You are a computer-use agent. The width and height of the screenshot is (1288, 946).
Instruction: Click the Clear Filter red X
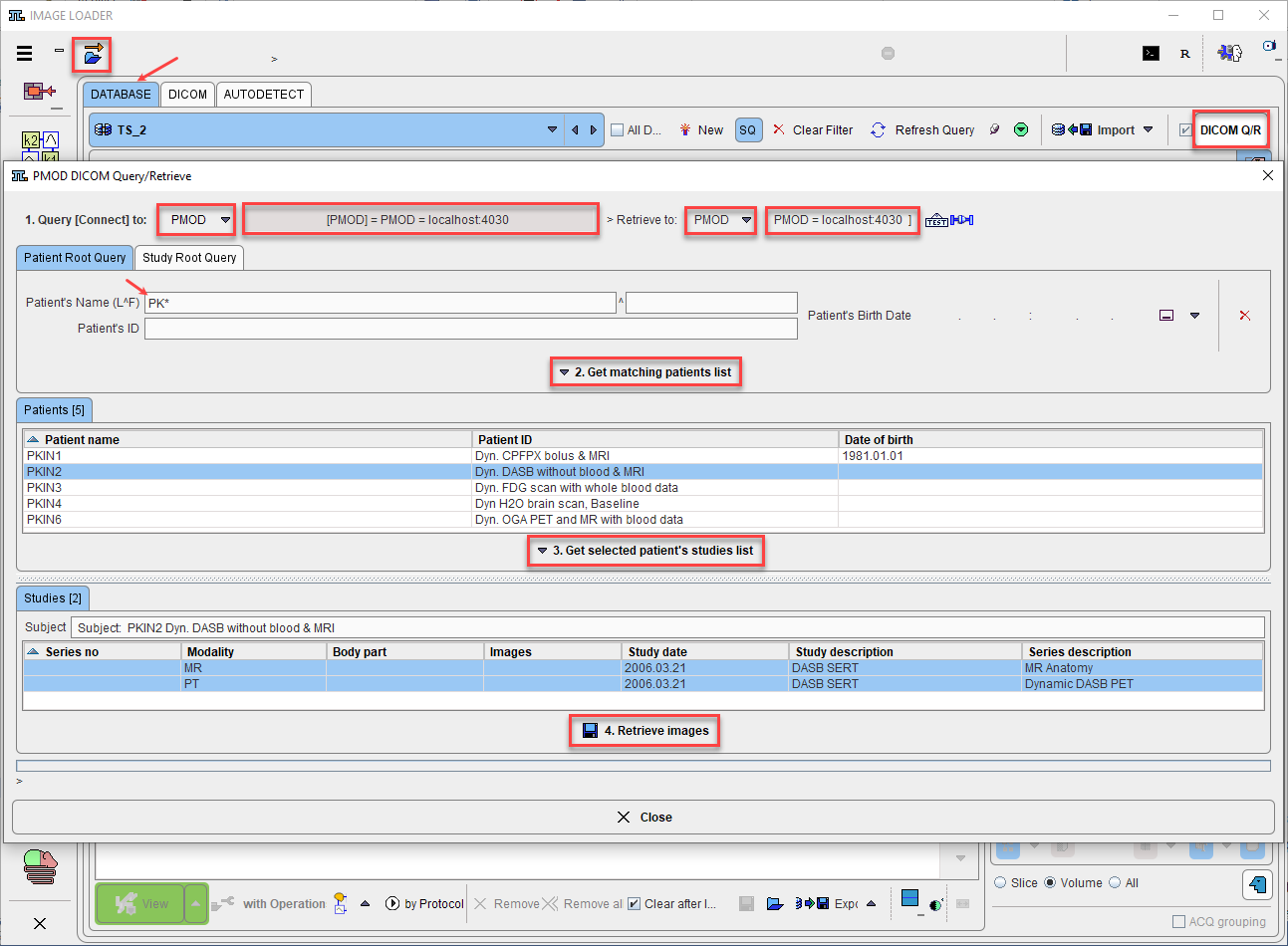click(x=779, y=130)
